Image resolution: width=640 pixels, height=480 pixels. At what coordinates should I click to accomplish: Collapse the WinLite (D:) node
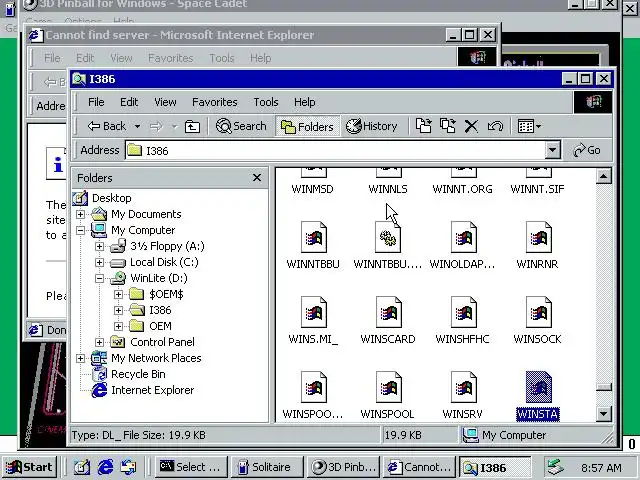(99, 278)
